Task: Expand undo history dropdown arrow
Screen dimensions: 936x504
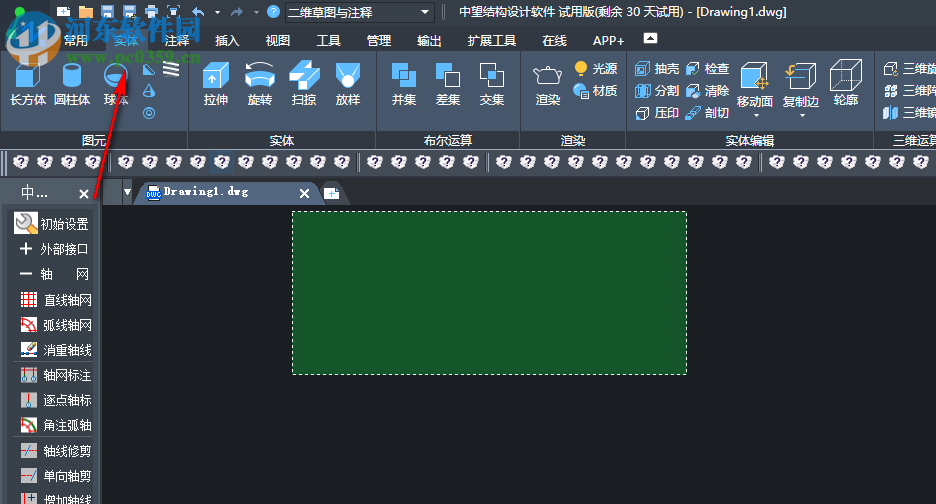Action: coord(217,12)
